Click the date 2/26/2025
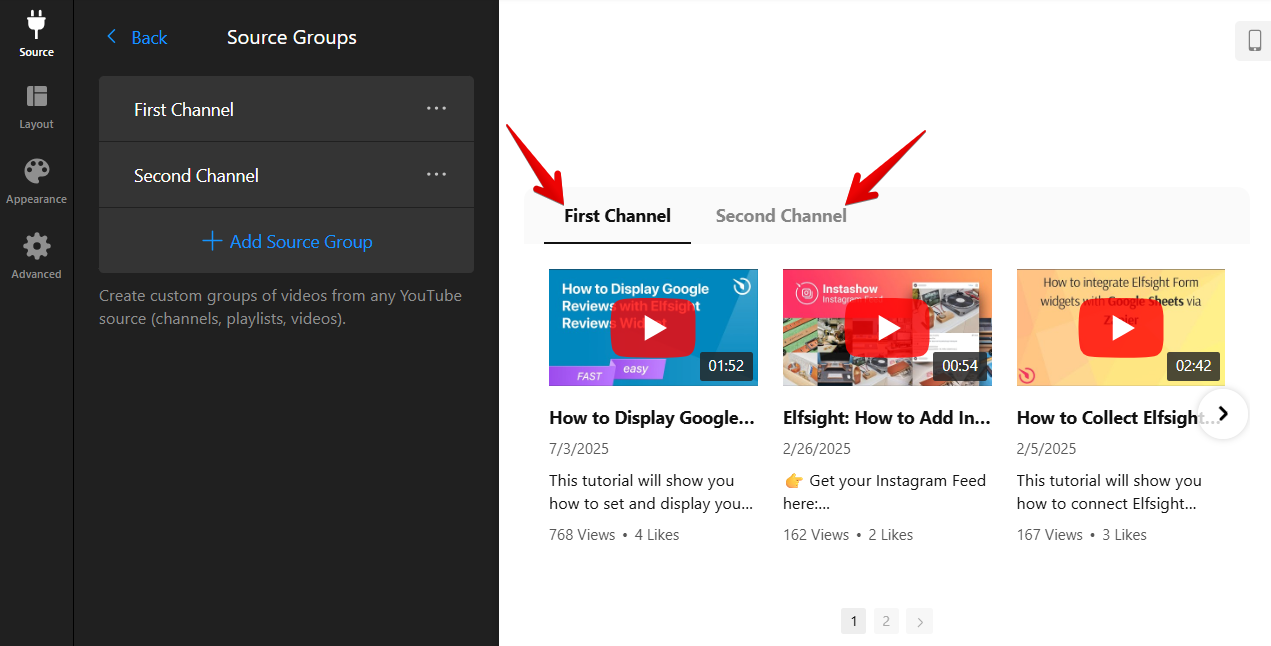The width and height of the screenshot is (1271, 646). (x=817, y=449)
